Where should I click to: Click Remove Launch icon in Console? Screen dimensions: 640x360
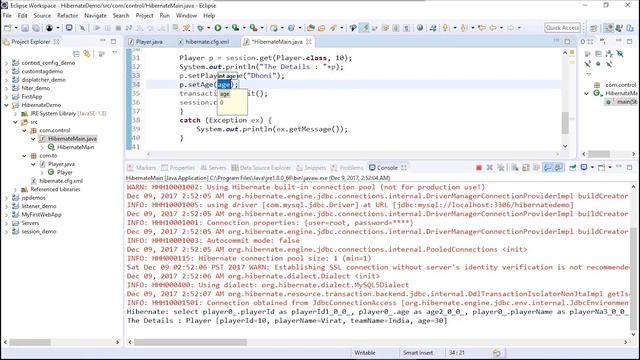[x=490, y=168]
